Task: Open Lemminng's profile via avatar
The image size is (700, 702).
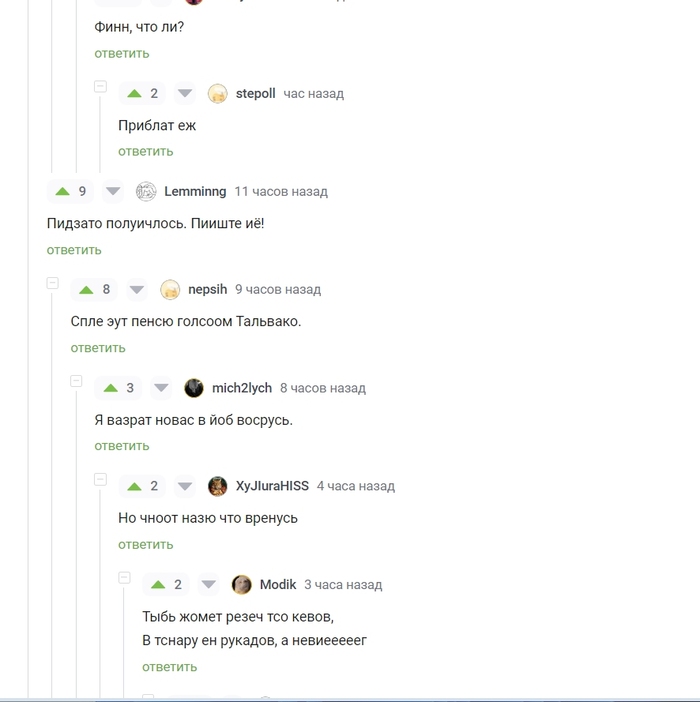Action: click(146, 192)
